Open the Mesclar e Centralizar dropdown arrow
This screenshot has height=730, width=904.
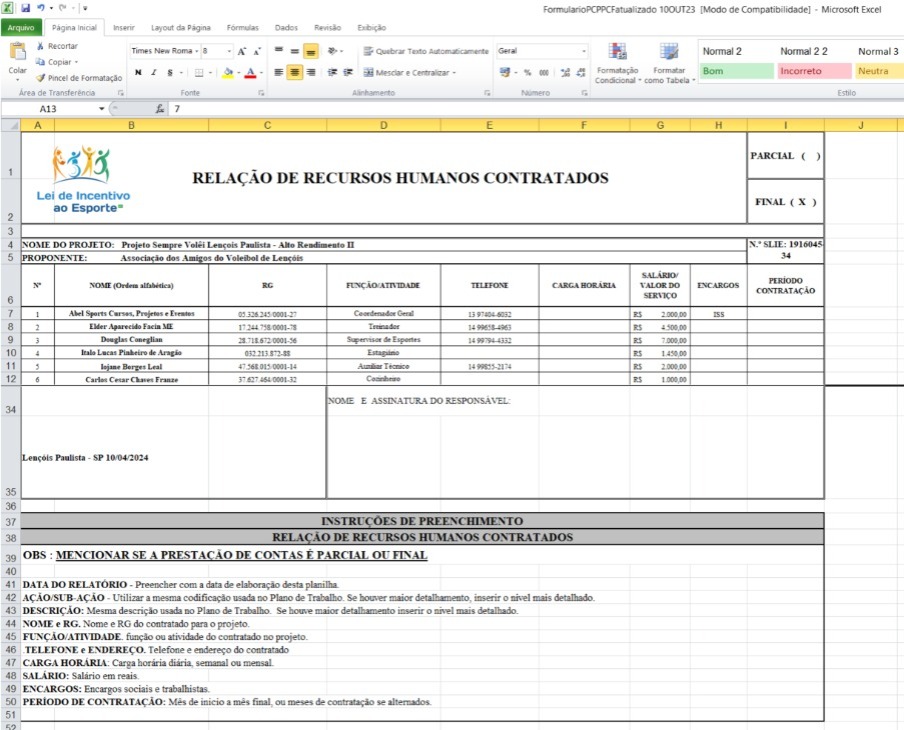pos(454,73)
